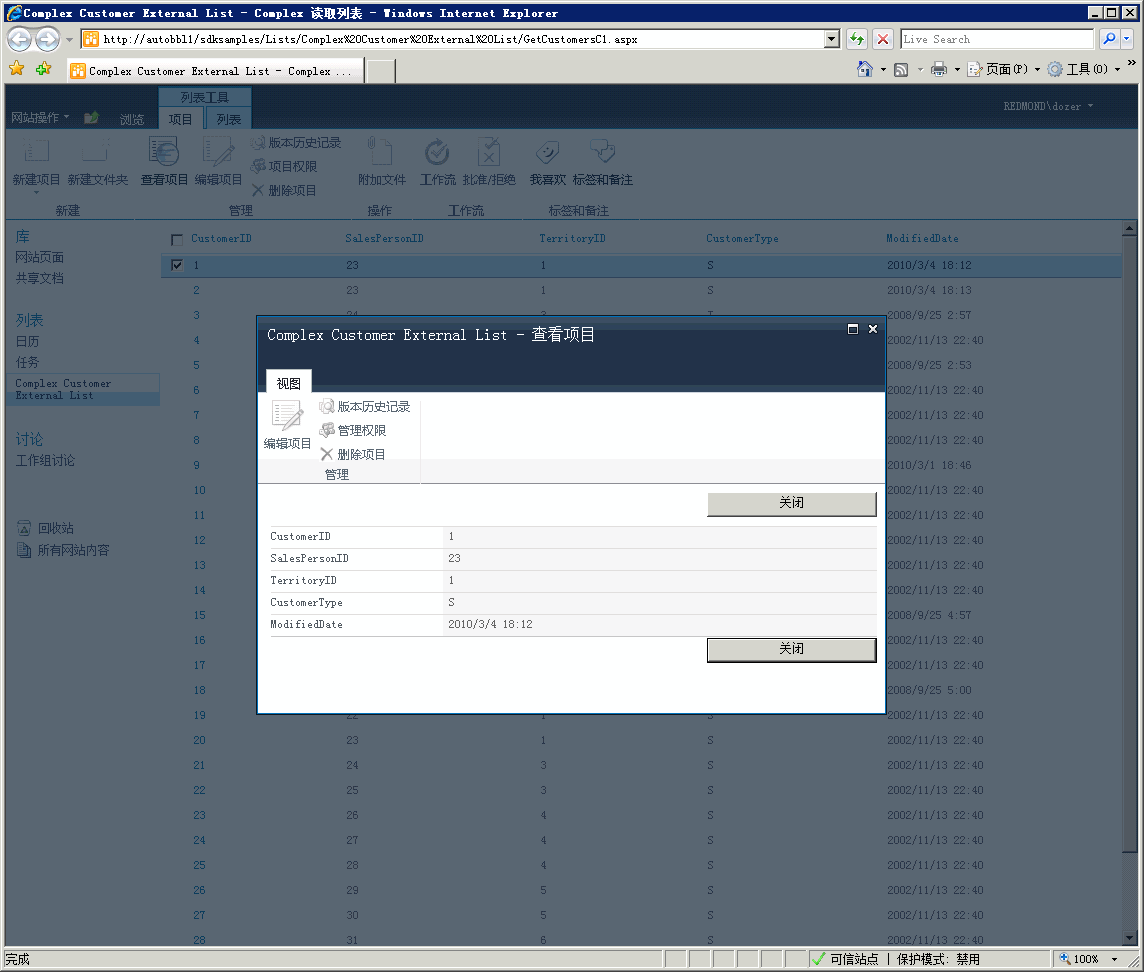Viewport: 1144px width, 972px height.
Task: Click the browser Back button
Action: click(x=20, y=39)
